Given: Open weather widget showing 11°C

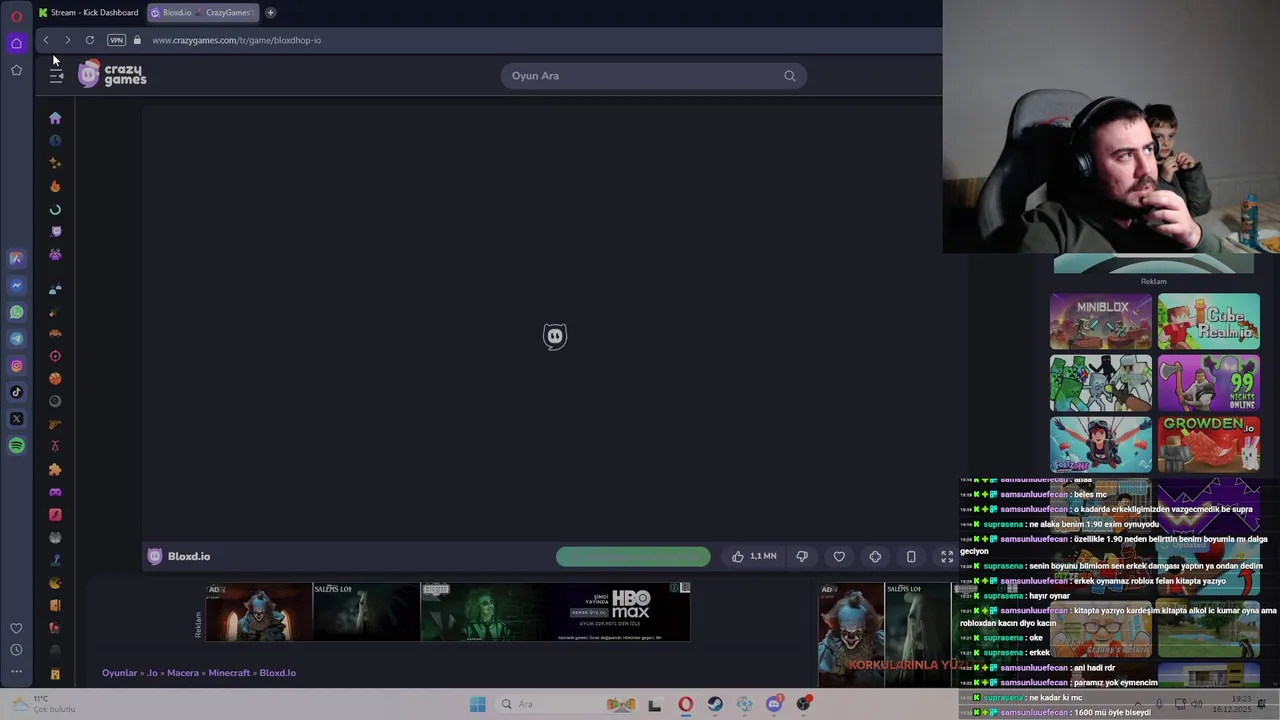Looking at the screenshot, I should coord(44,704).
